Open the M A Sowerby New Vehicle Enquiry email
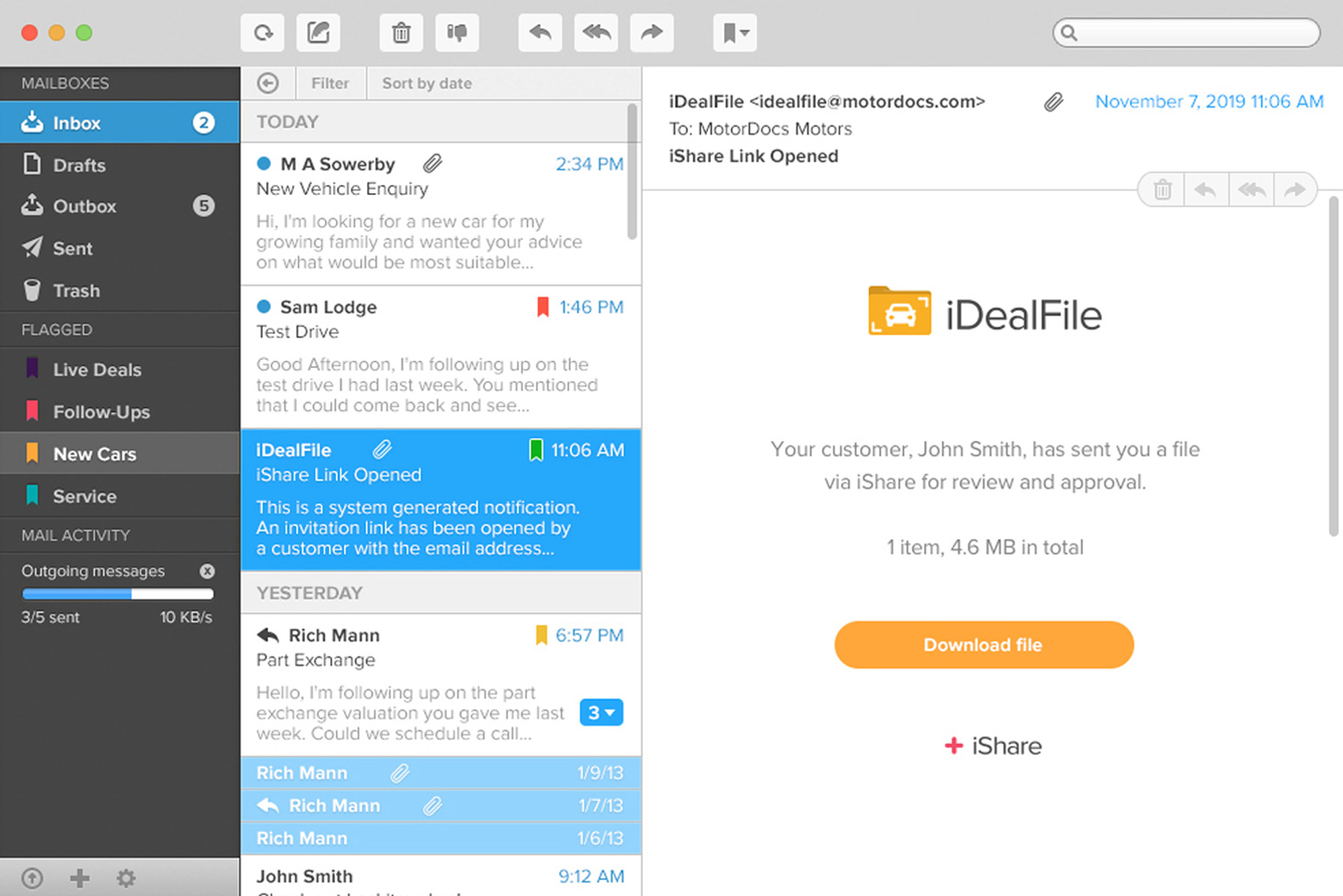Image resolution: width=1343 pixels, height=896 pixels. click(x=441, y=214)
